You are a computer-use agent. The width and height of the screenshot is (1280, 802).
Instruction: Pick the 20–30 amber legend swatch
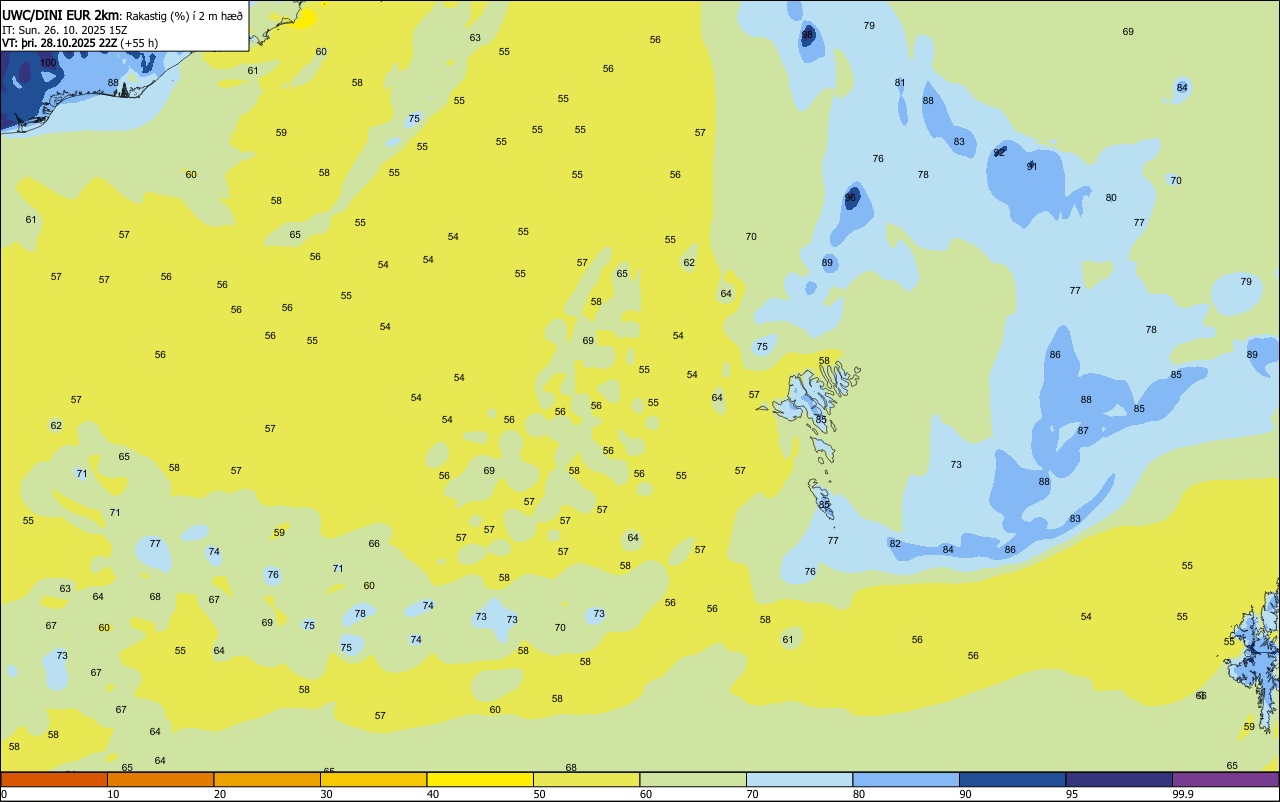pos(267,779)
